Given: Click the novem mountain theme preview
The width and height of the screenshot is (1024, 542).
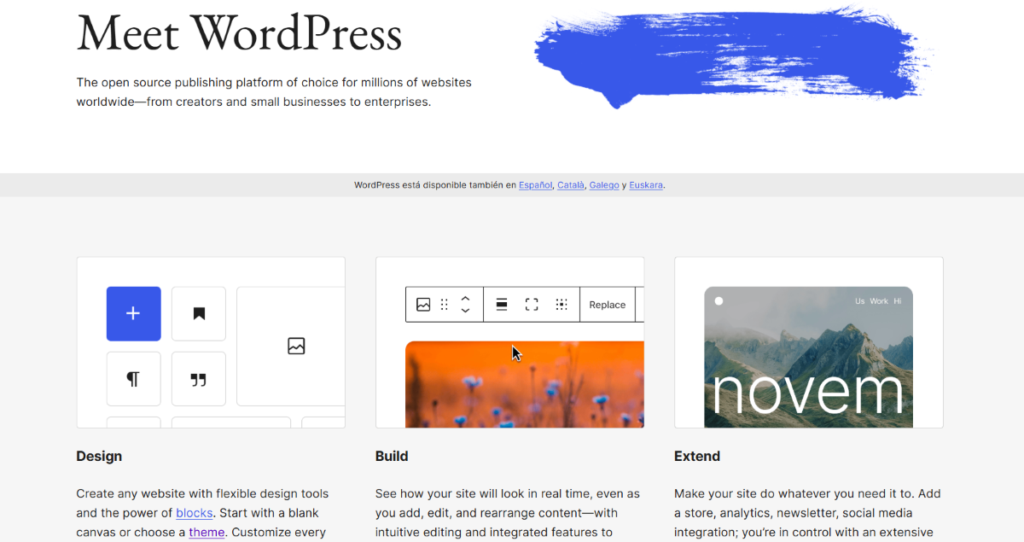Looking at the screenshot, I should 808,357.
